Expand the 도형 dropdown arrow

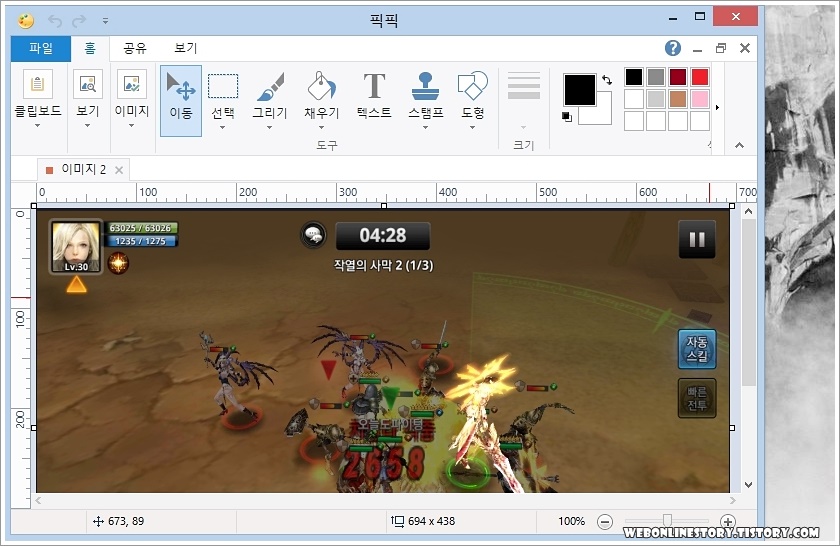472,128
